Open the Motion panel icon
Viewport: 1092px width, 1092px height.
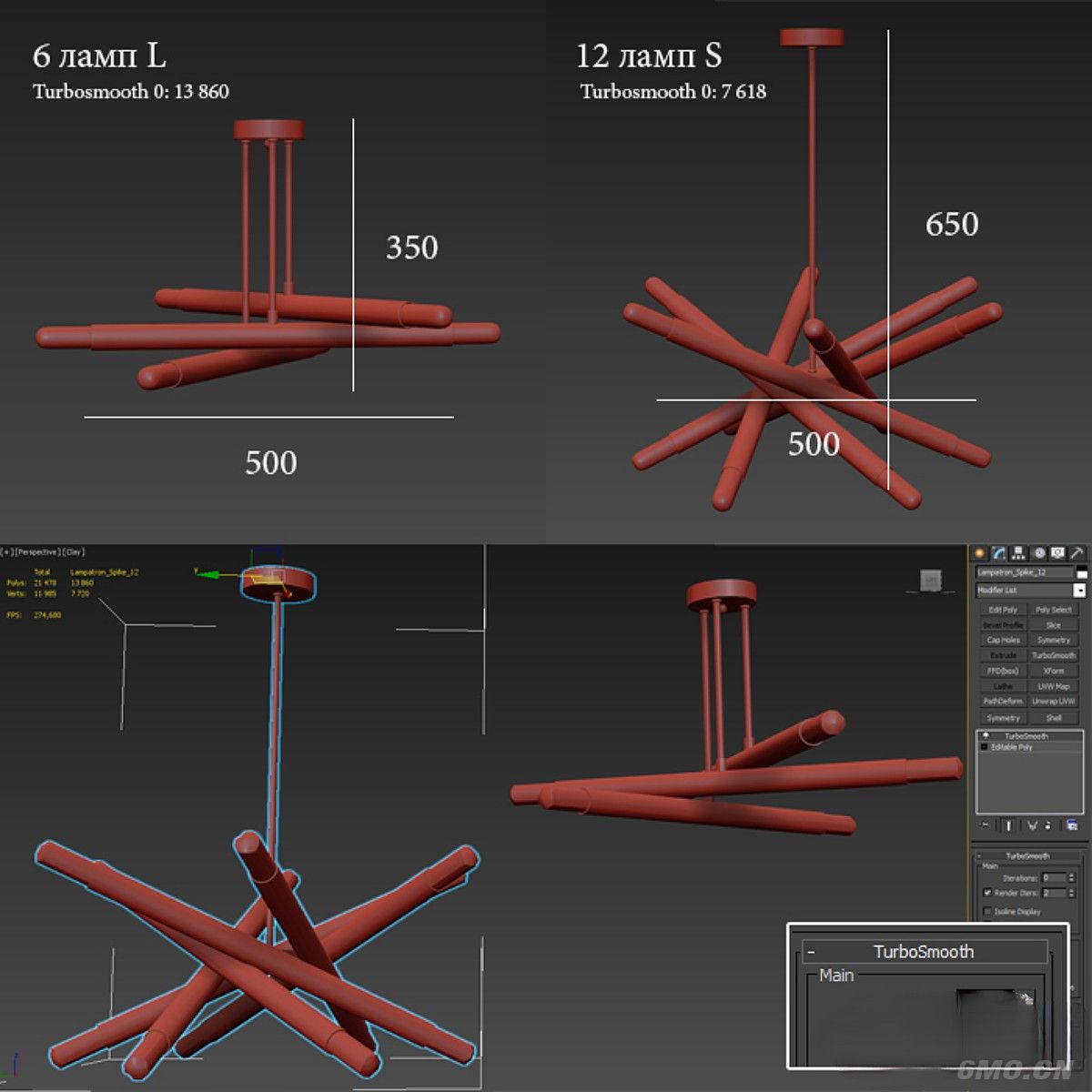[1038, 553]
